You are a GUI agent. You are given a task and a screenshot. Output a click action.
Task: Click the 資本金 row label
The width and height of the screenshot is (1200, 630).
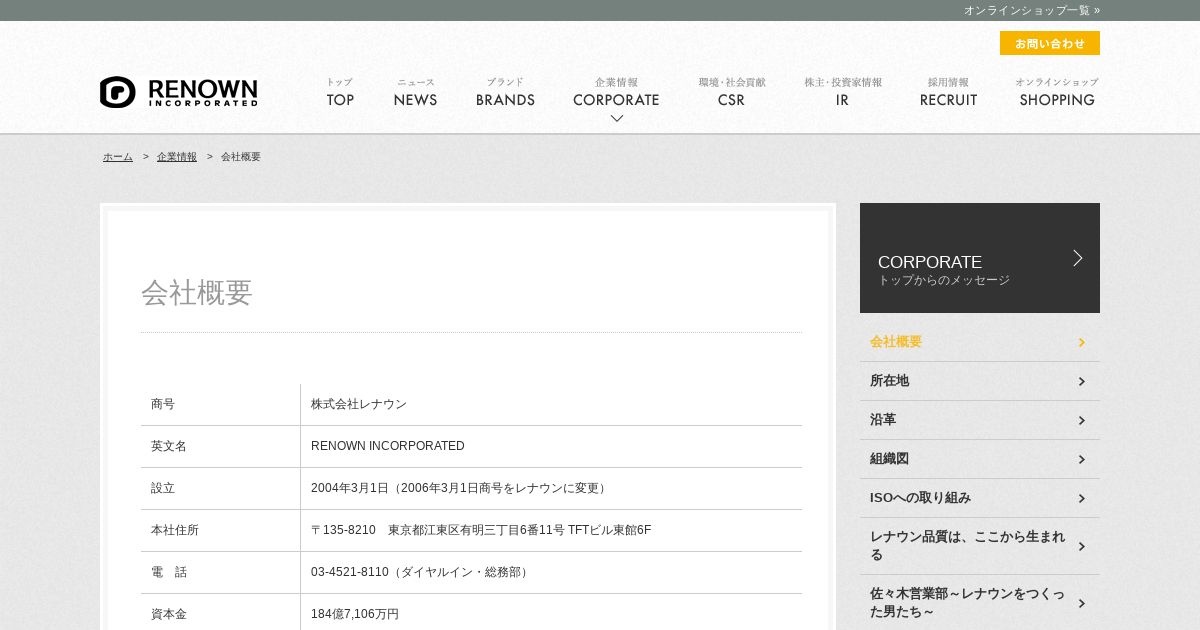tap(169, 615)
